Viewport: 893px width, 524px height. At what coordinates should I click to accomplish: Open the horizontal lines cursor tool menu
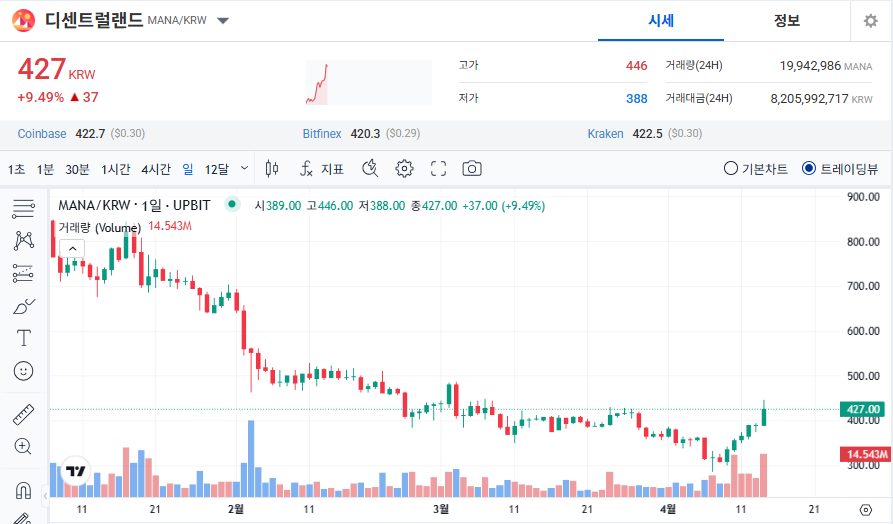[x=23, y=209]
